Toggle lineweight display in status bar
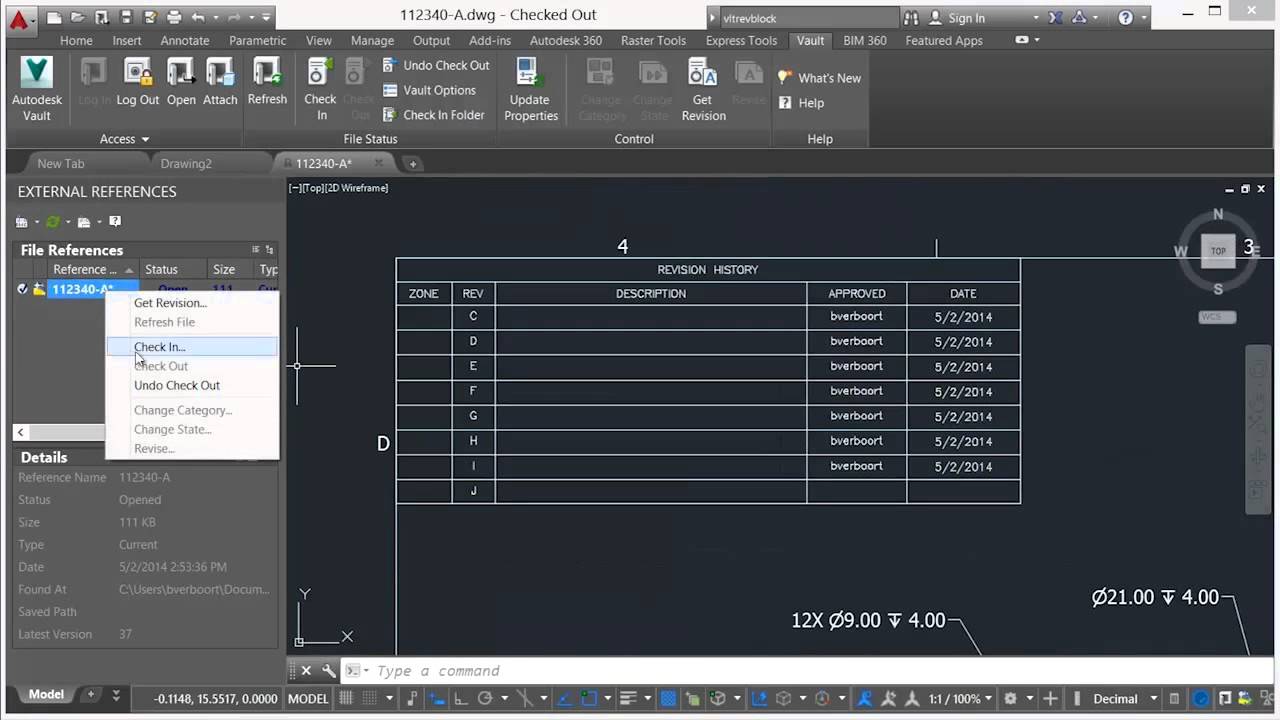1280x720 pixels. tap(628, 698)
